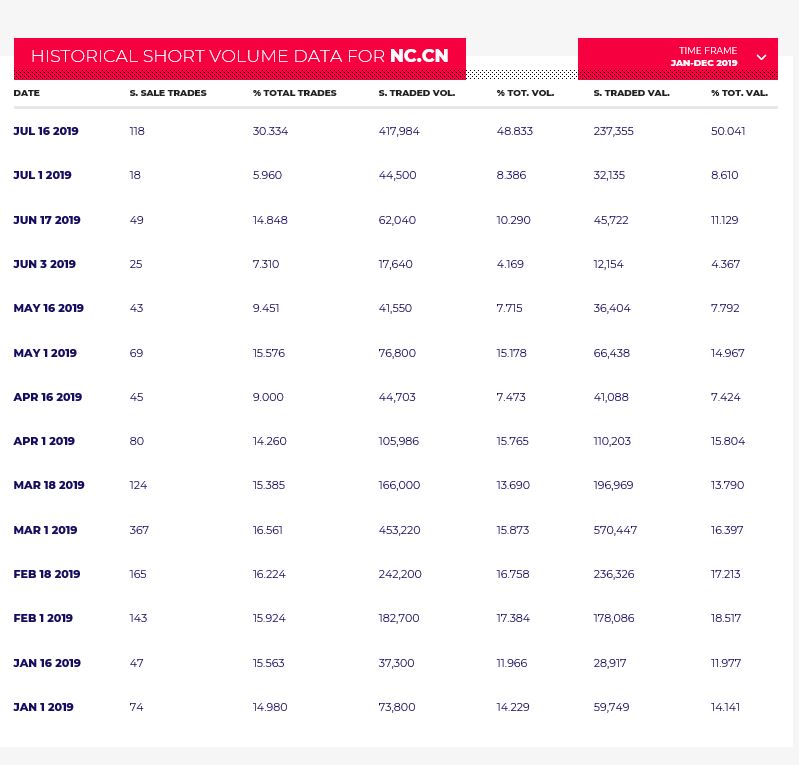Viewport: 799px width, 765px height.
Task: Click the S. Traded Vol. column header
Action: click(x=416, y=93)
